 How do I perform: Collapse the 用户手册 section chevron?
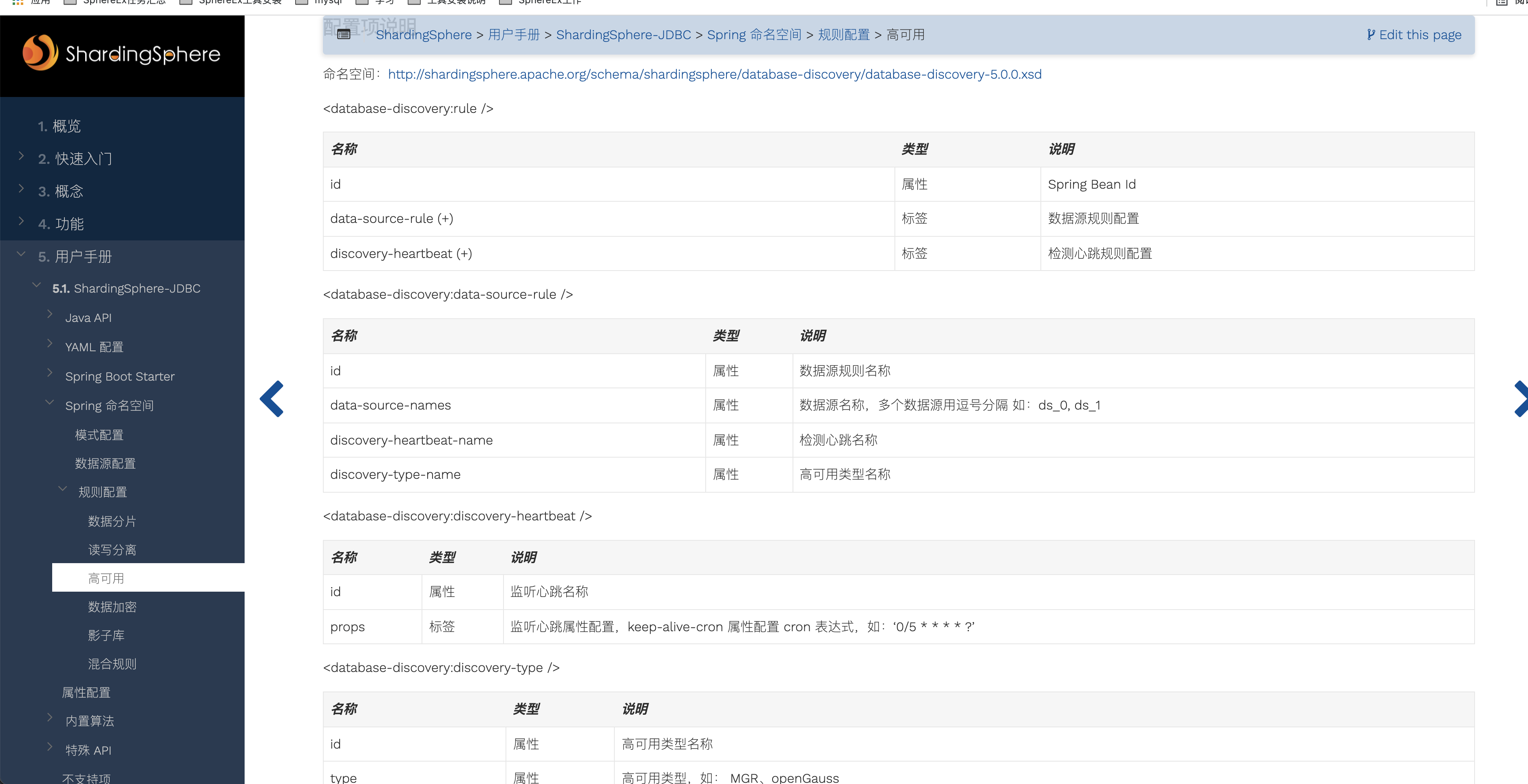coord(21,254)
